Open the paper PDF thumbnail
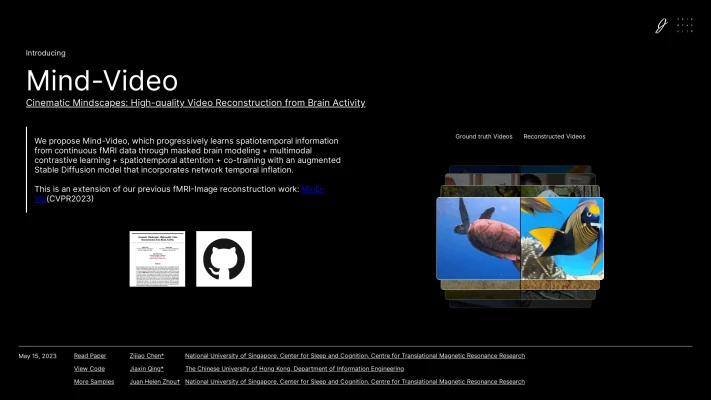 [x=157, y=259]
